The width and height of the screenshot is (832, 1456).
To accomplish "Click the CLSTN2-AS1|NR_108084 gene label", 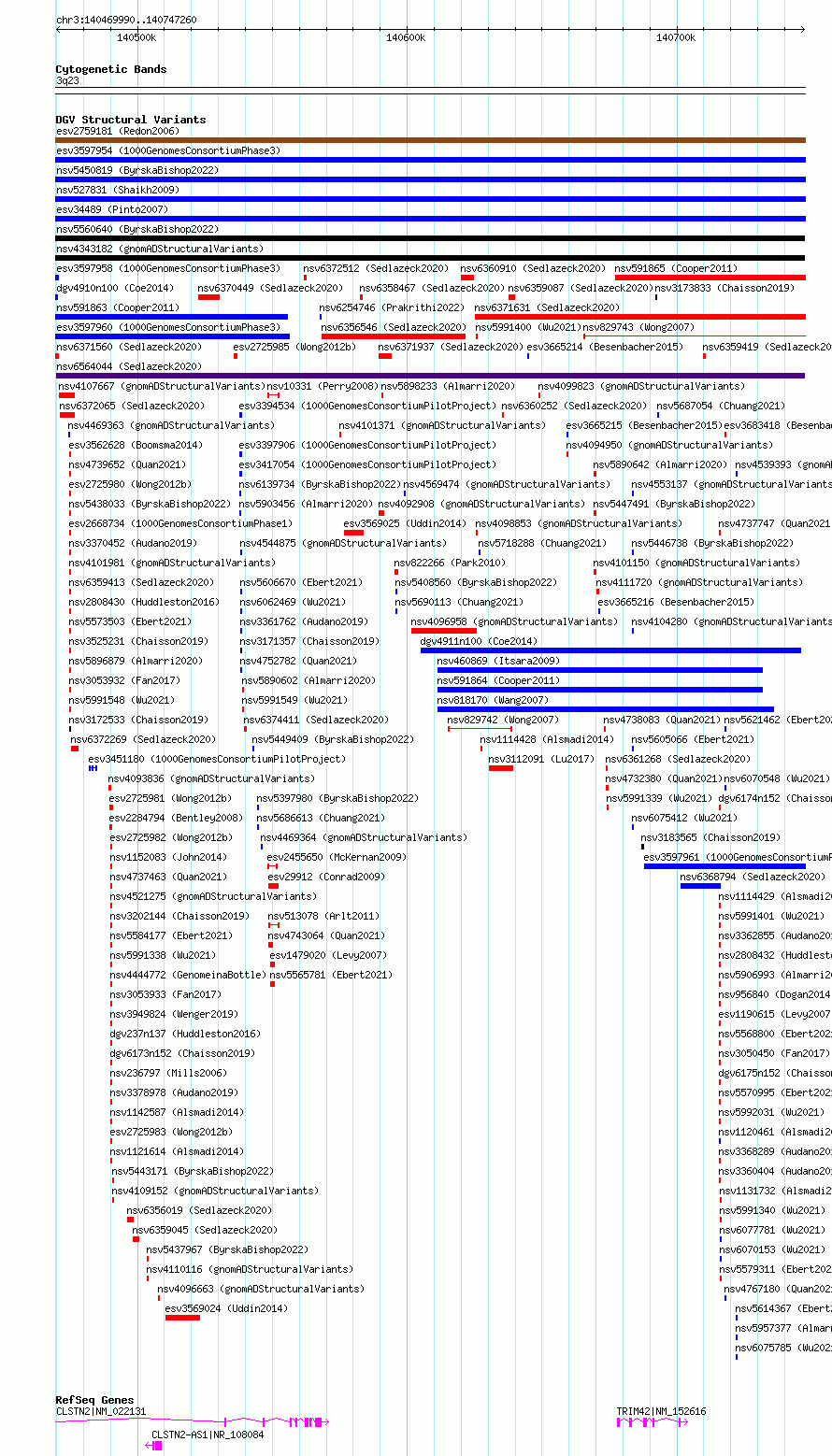I will point(208,1435).
